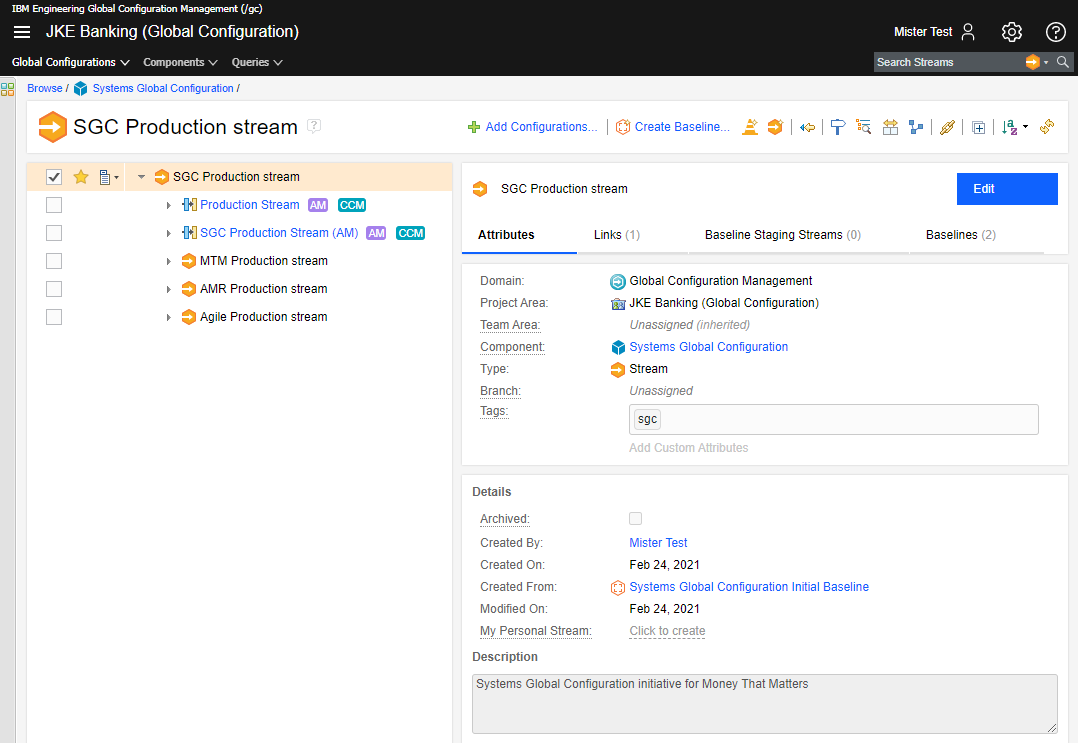Viewport: 1078px width, 743px height.
Task: Click the signpost icon in toolbar
Action: click(838, 127)
